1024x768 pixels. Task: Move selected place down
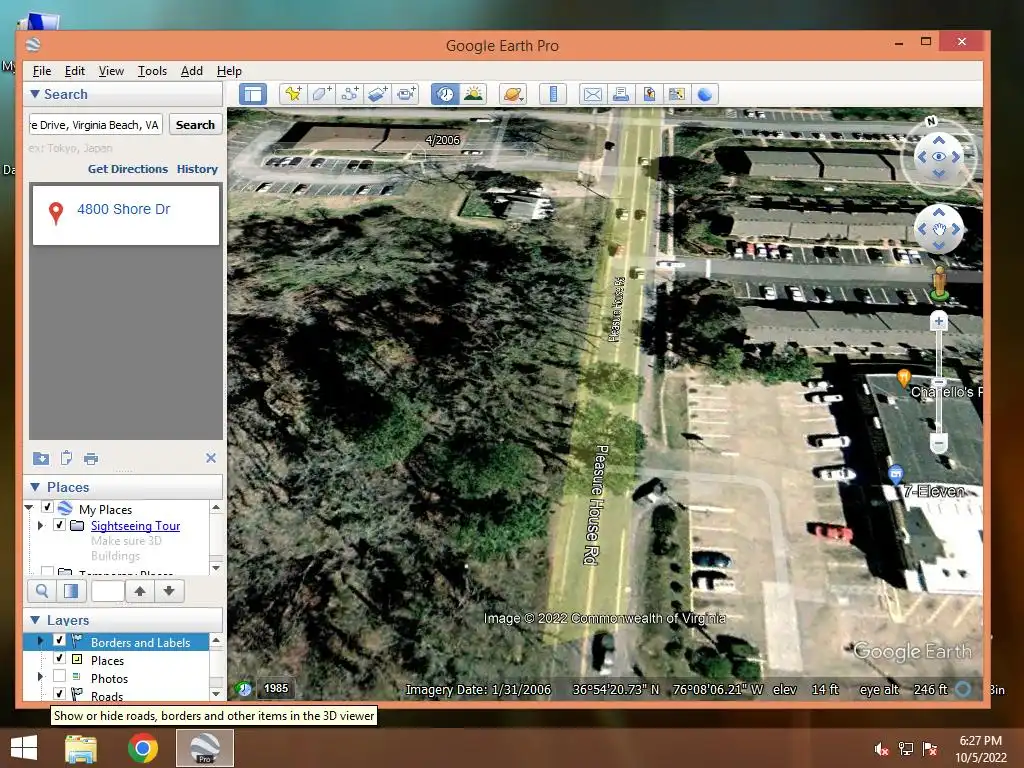tap(169, 591)
